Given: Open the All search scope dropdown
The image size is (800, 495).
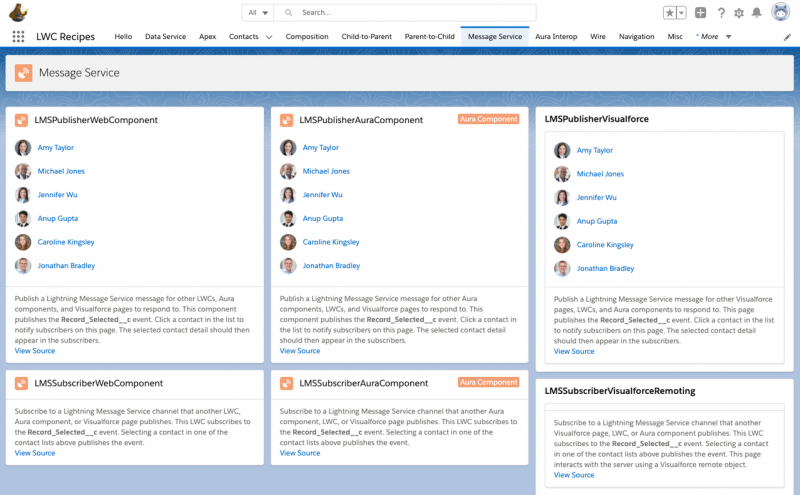Looking at the screenshot, I should tap(258, 12).
